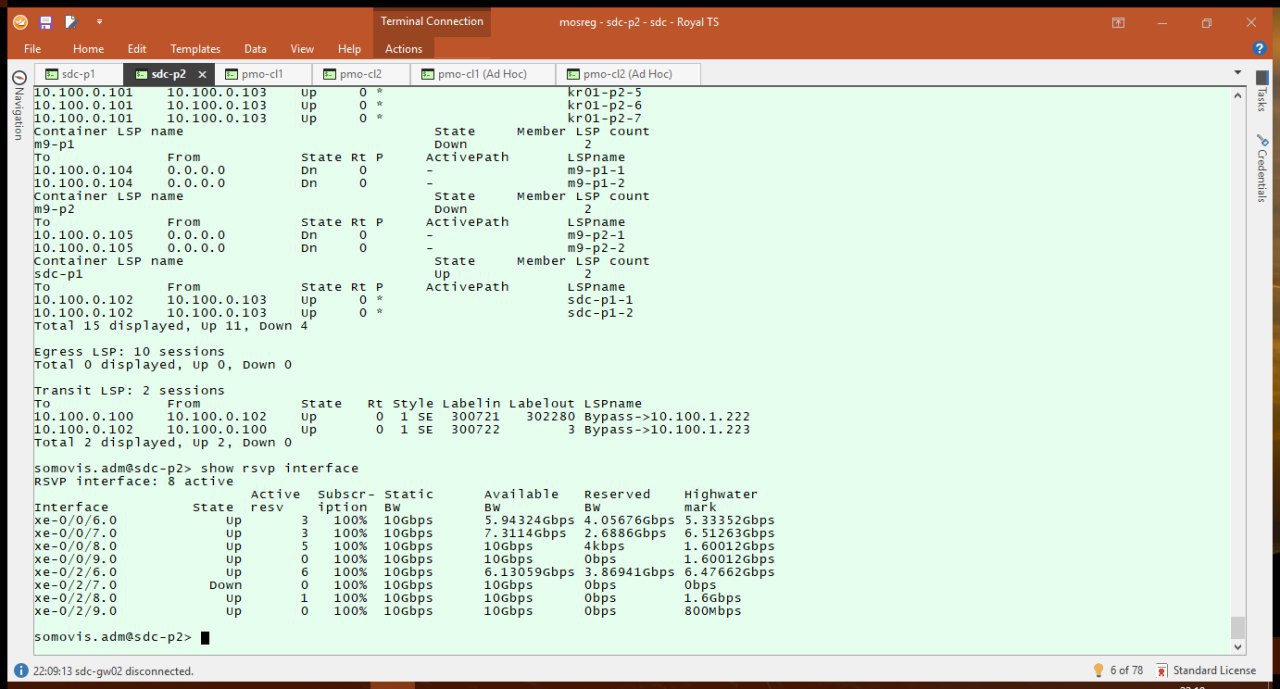Click the edit document icon in quick access toolbar

[x=71, y=22]
